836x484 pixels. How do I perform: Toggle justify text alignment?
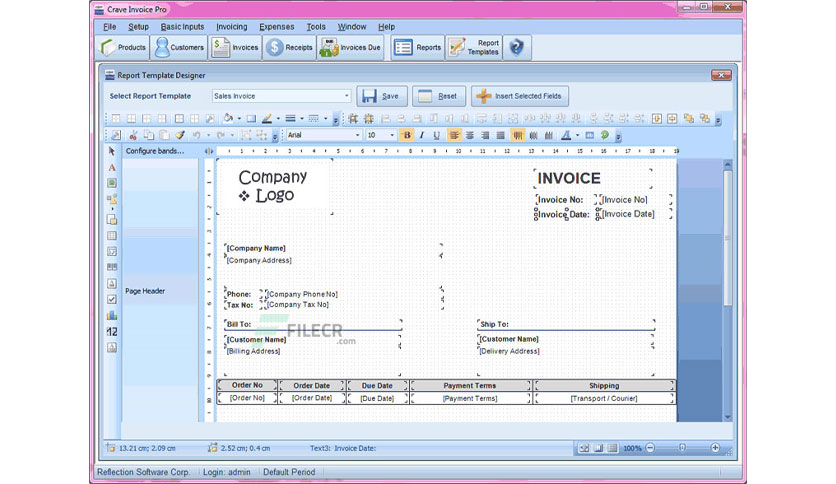(501, 135)
